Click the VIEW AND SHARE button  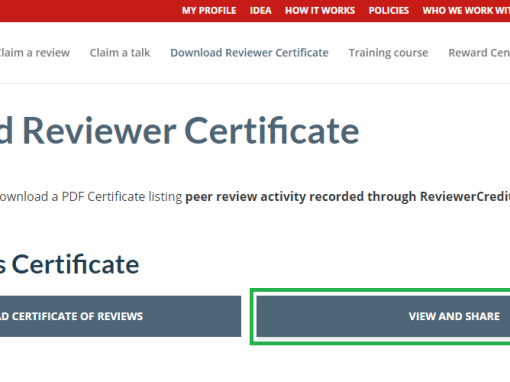pos(383,316)
